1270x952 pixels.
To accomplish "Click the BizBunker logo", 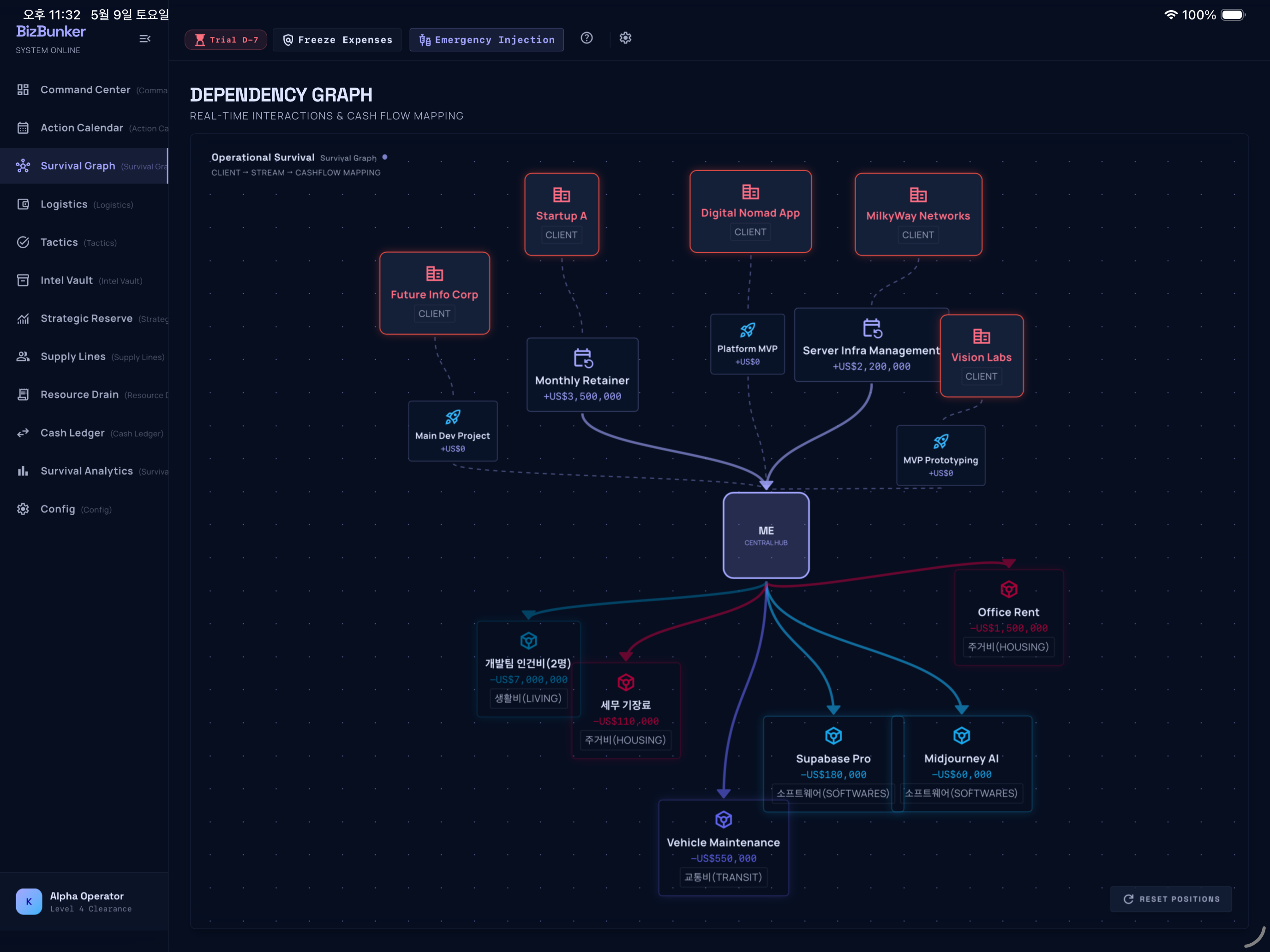I will (x=50, y=31).
